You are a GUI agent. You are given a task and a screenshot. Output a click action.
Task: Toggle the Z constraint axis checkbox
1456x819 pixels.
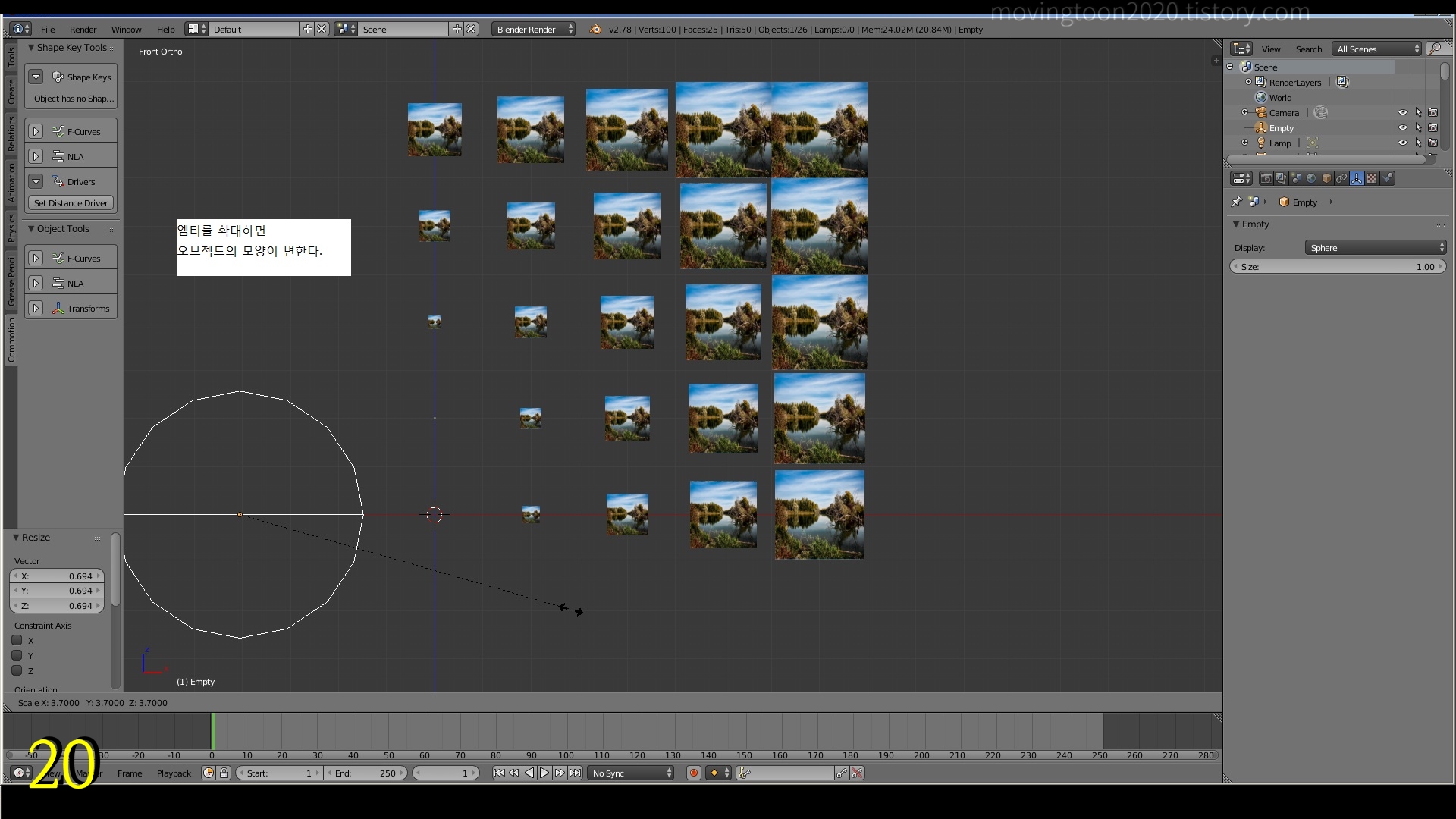17,670
